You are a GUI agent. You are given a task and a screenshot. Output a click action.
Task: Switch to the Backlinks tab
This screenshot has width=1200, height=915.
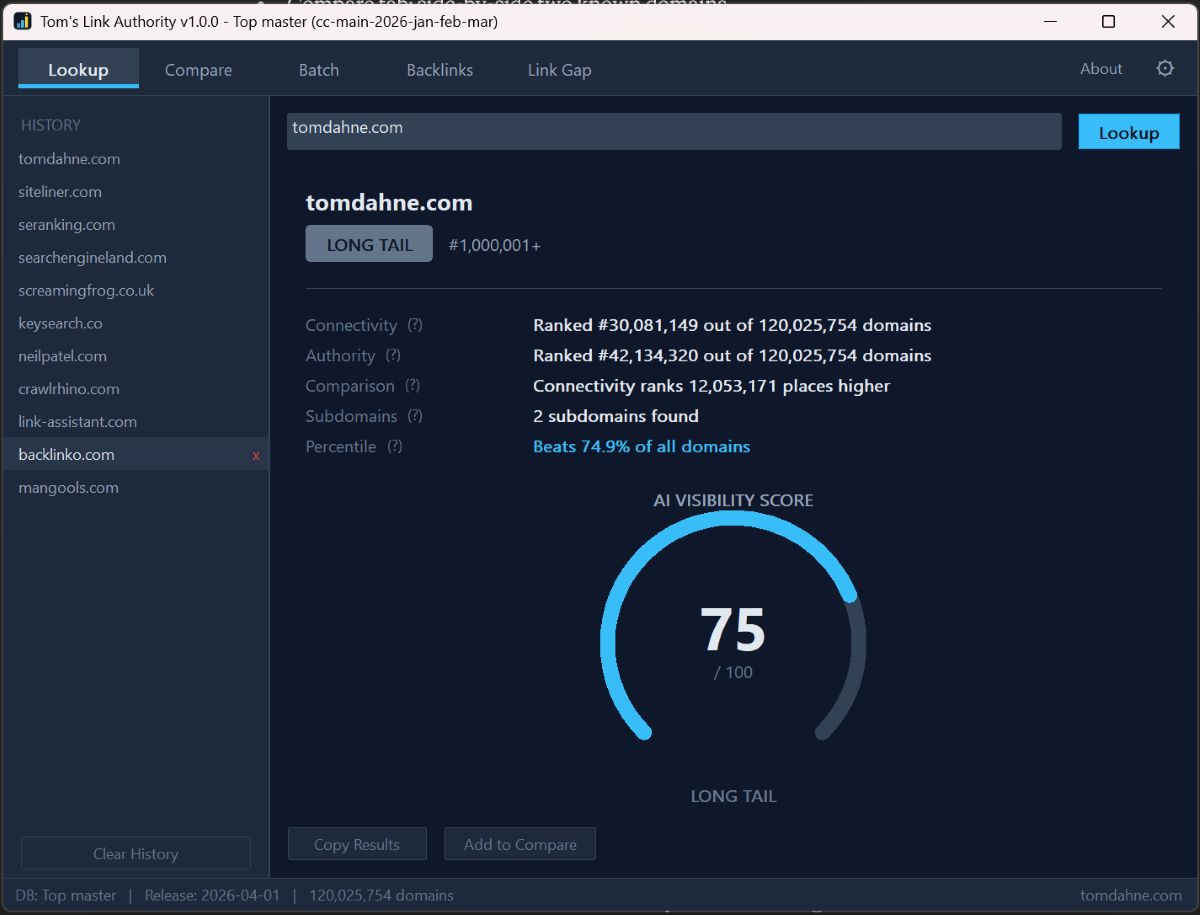(439, 69)
